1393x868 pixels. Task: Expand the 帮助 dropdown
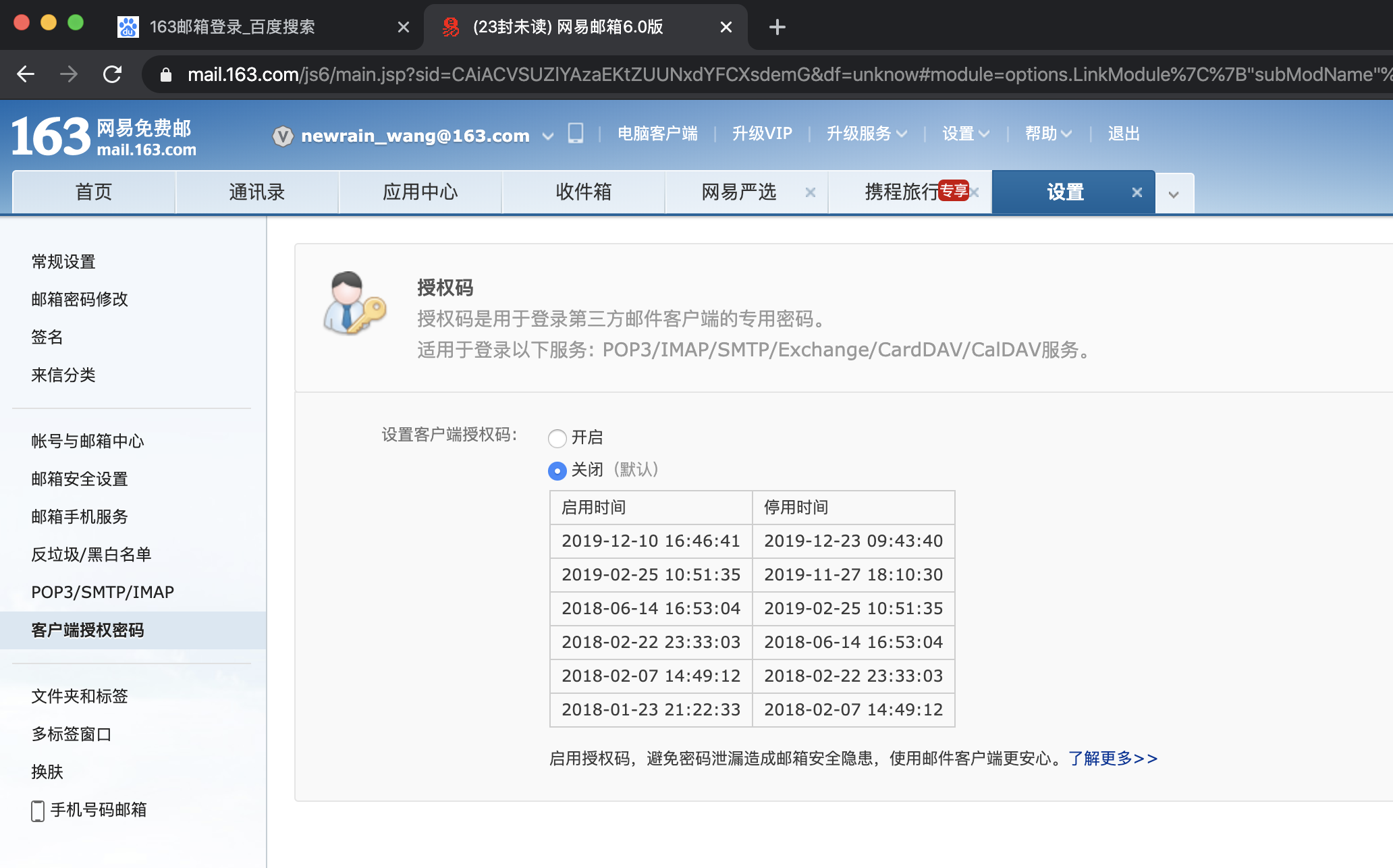coord(1066,134)
